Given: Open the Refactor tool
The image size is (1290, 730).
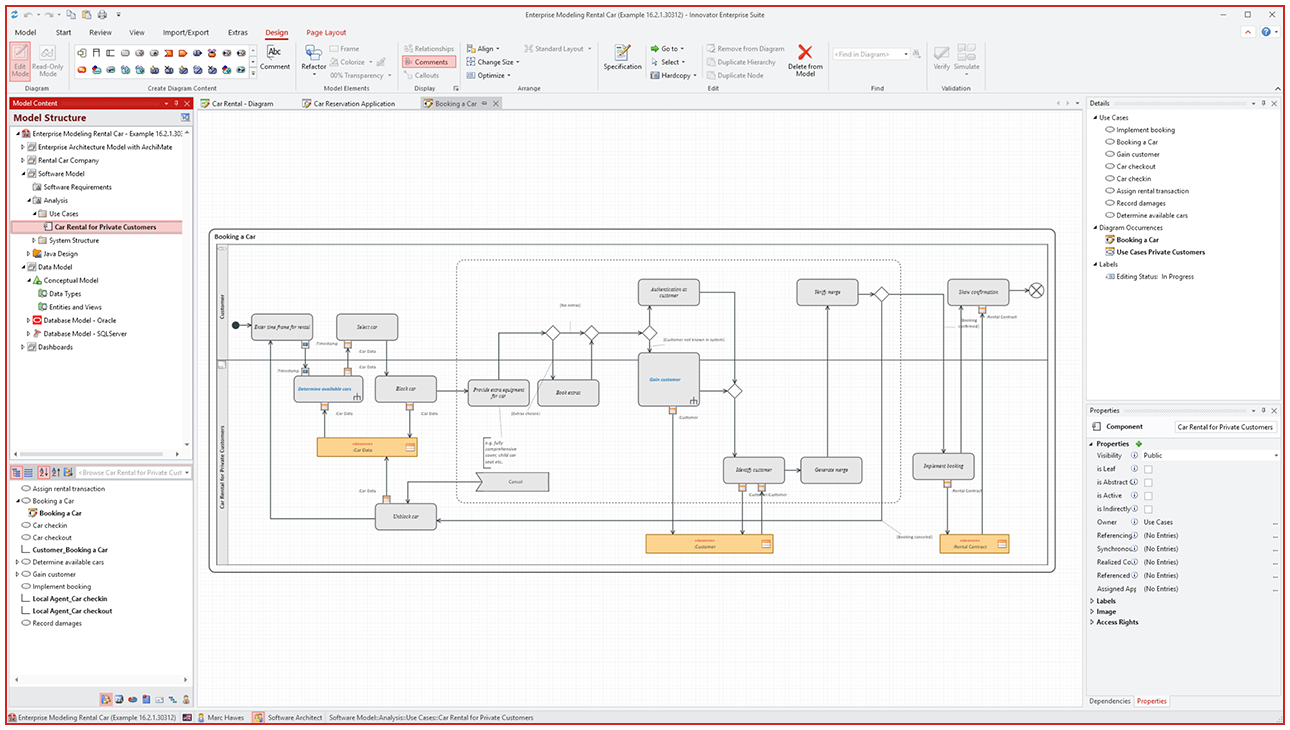Looking at the screenshot, I should tap(313, 58).
